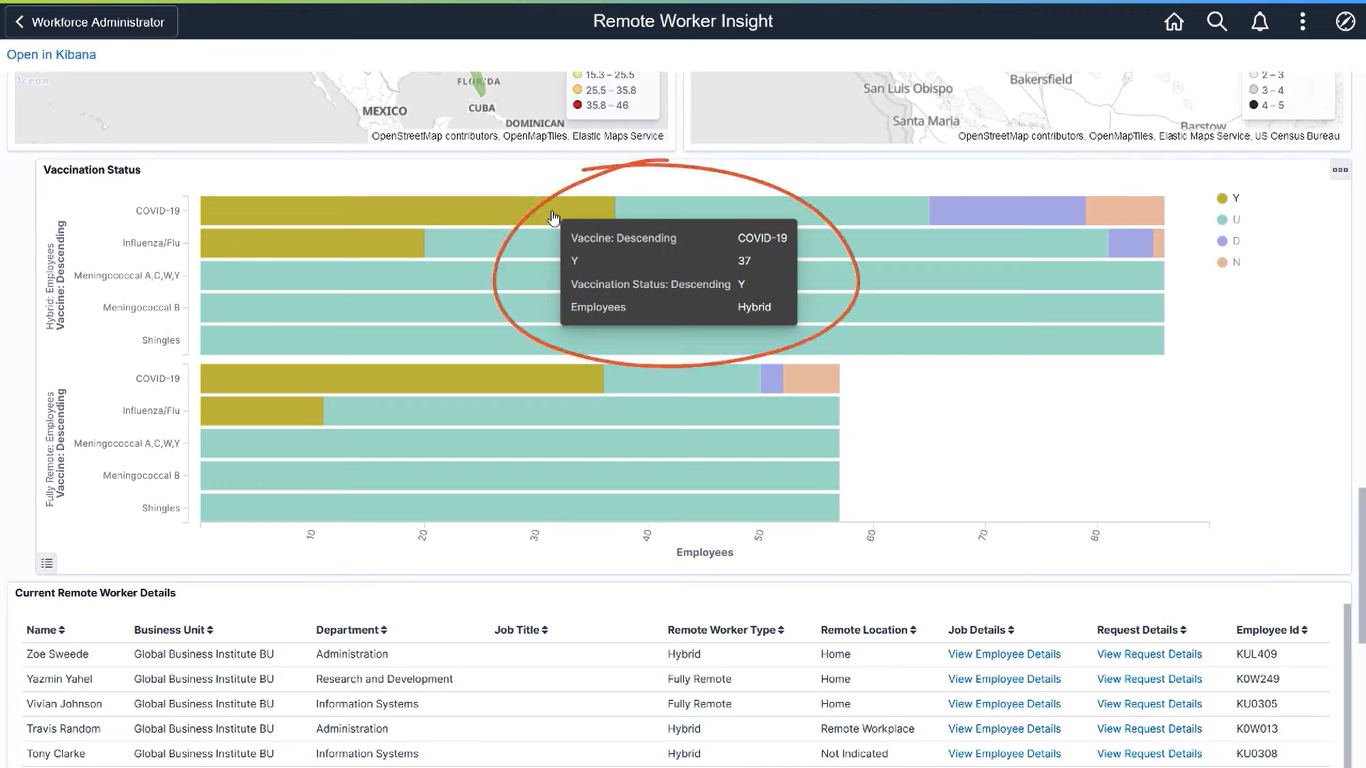Open the NavBar compass icon

[1344, 21]
